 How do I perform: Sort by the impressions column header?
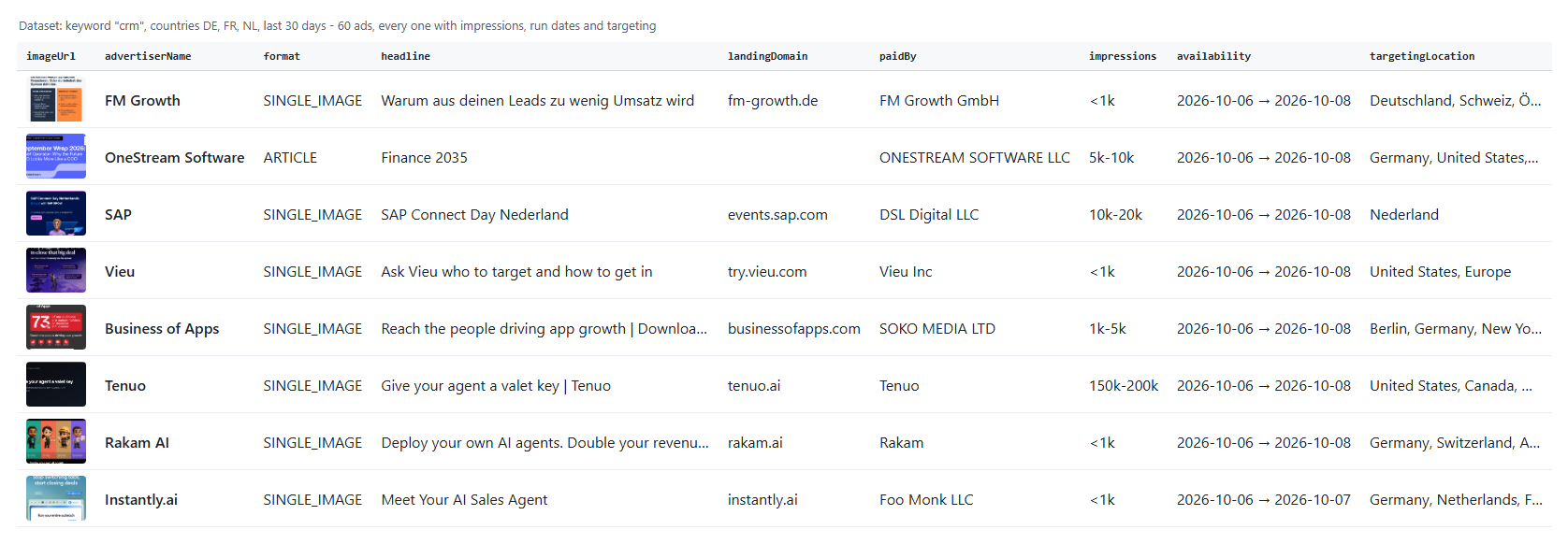coord(1123,56)
